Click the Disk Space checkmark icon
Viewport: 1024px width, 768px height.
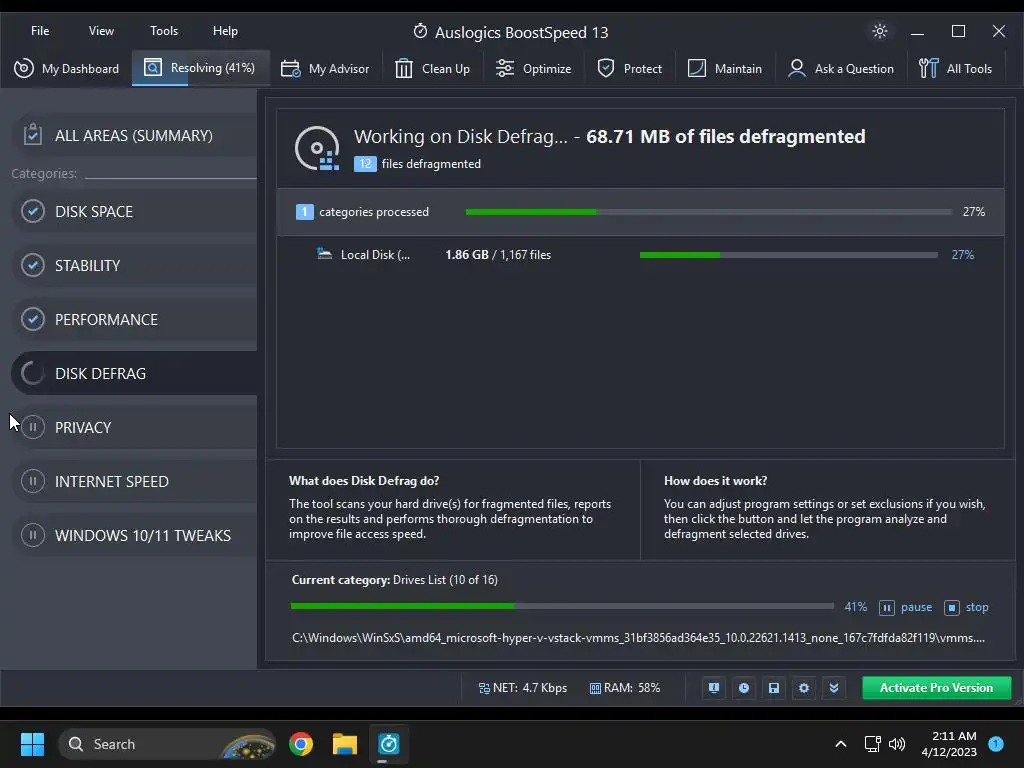tap(33, 211)
